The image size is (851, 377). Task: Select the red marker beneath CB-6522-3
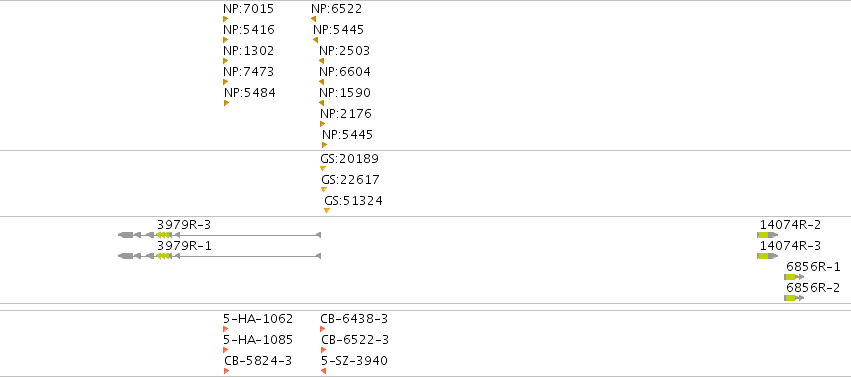pyautogui.click(x=324, y=350)
